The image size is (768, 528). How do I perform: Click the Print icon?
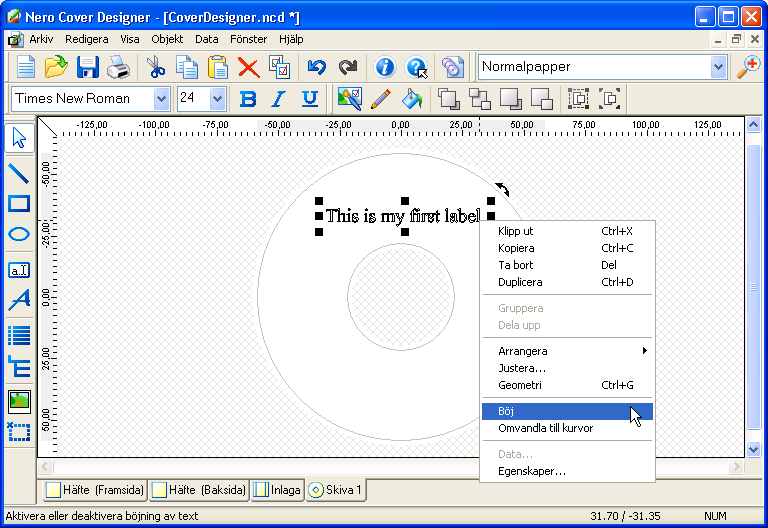[118, 67]
